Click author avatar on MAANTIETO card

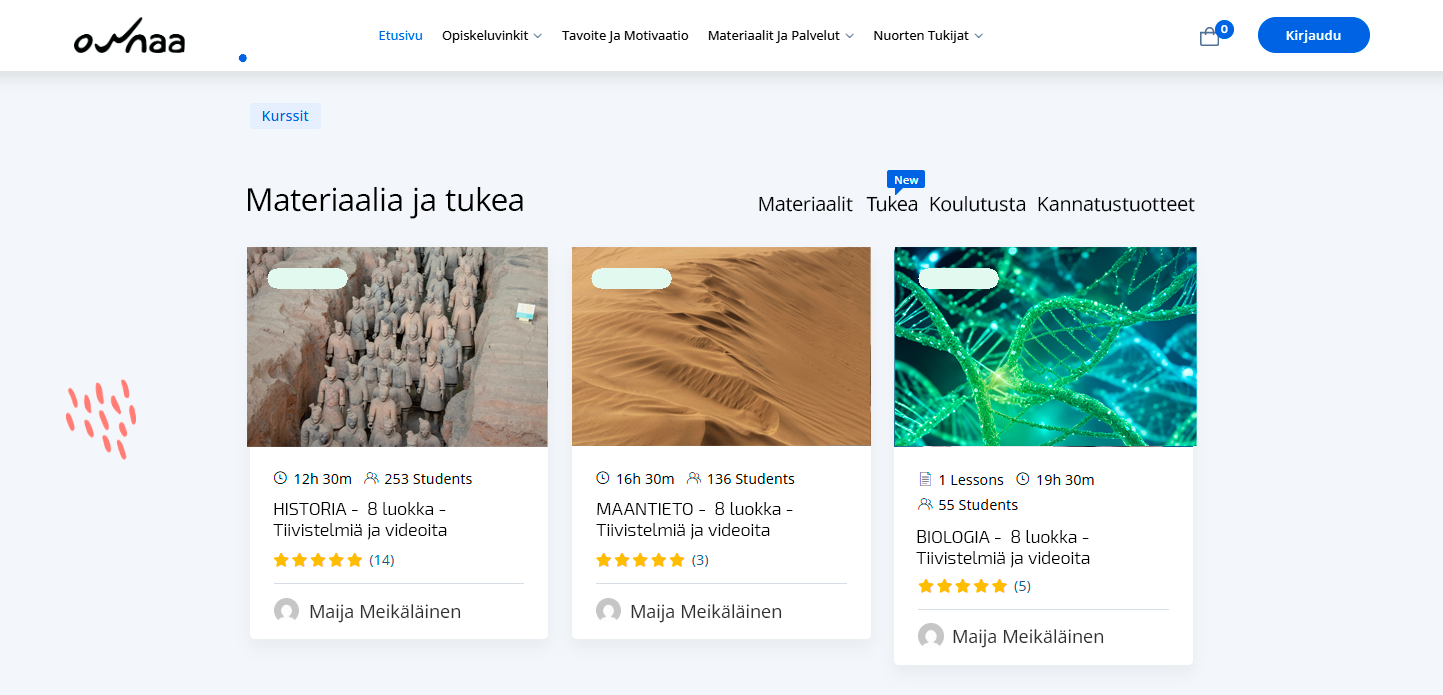point(608,611)
